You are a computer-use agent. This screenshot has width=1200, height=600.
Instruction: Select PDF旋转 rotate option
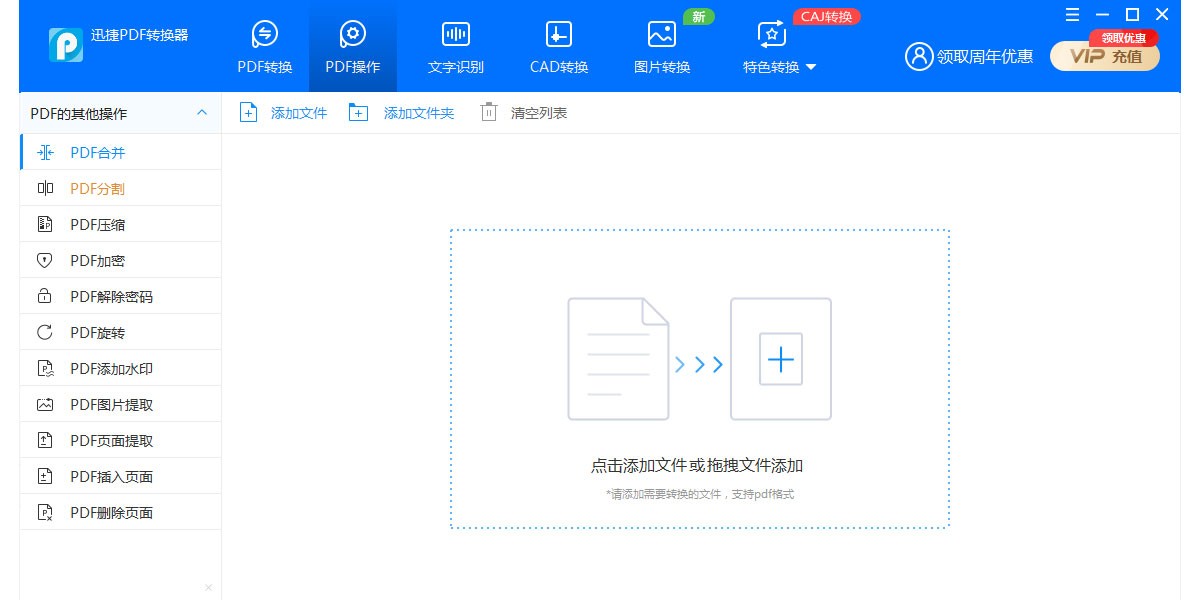pos(97,332)
